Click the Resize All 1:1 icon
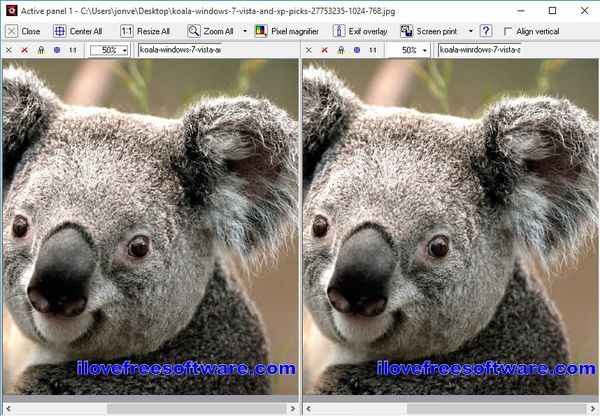This screenshot has width=600, height=416. [127, 31]
